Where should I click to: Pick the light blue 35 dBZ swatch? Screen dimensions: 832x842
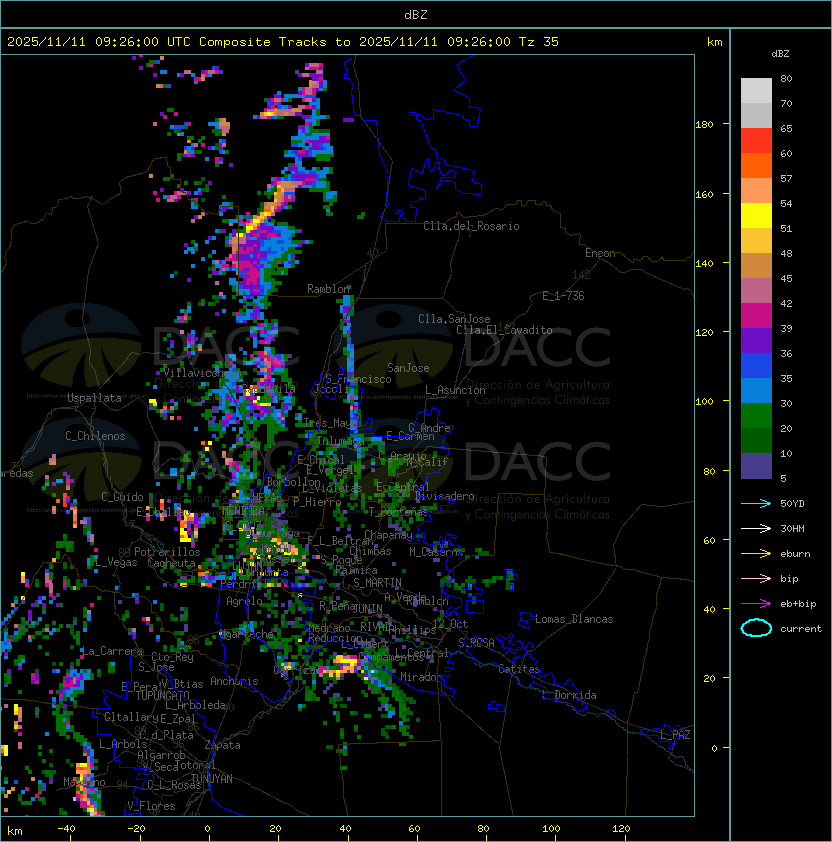coord(756,390)
